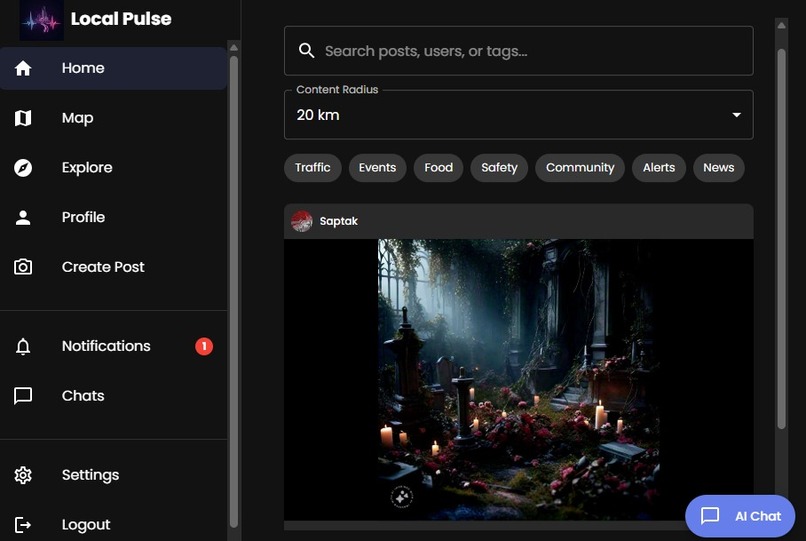The height and width of the screenshot is (541, 806).
Task: Click the search magnifier icon
Action: (x=306, y=50)
